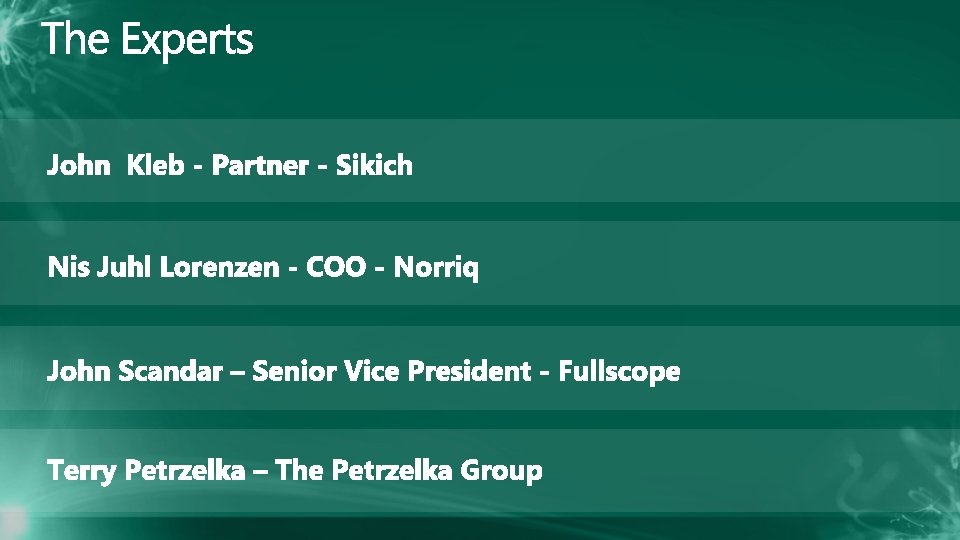Select the surname "Lorenzen"
Viewport: 960px width, 540px height.
(x=220, y=268)
